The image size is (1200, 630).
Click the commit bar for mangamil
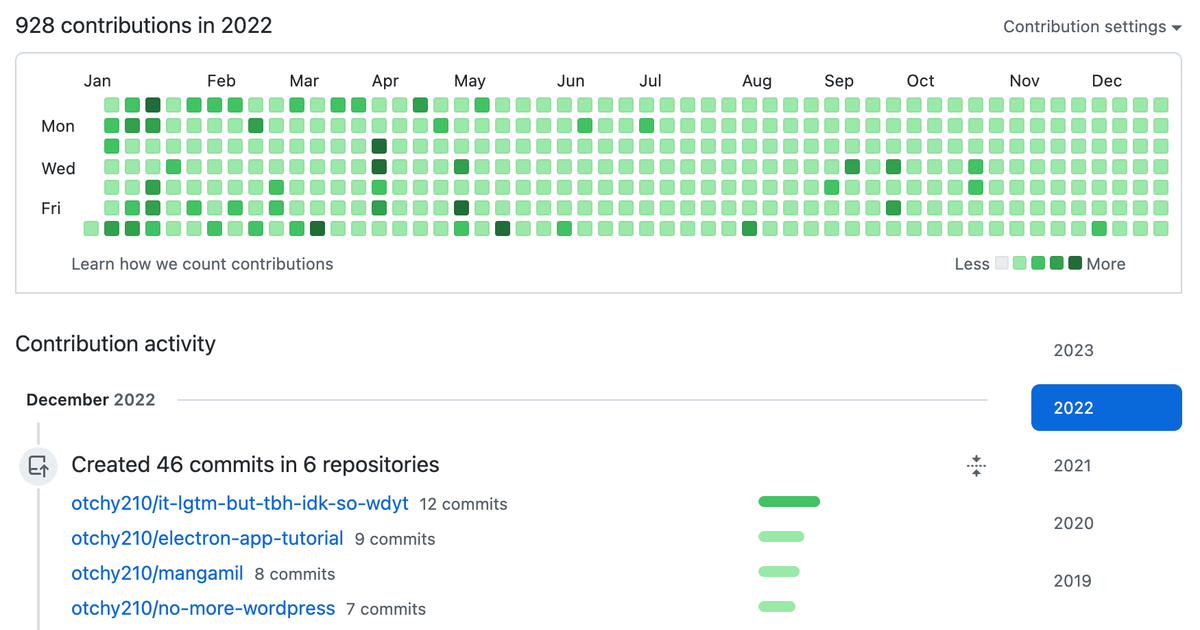click(x=779, y=572)
